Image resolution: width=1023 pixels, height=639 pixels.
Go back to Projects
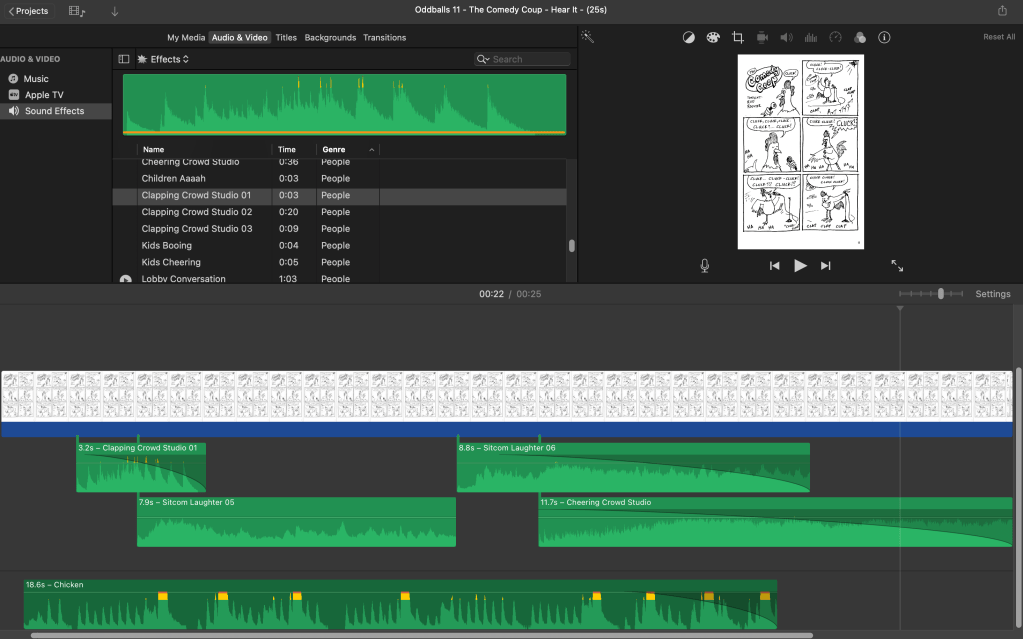[28, 11]
